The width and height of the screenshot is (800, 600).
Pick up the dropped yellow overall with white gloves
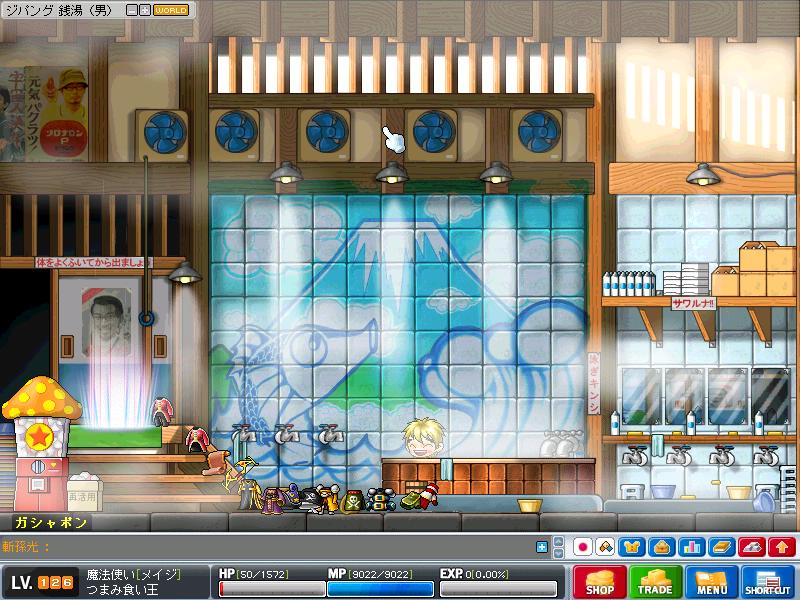coord(330,498)
